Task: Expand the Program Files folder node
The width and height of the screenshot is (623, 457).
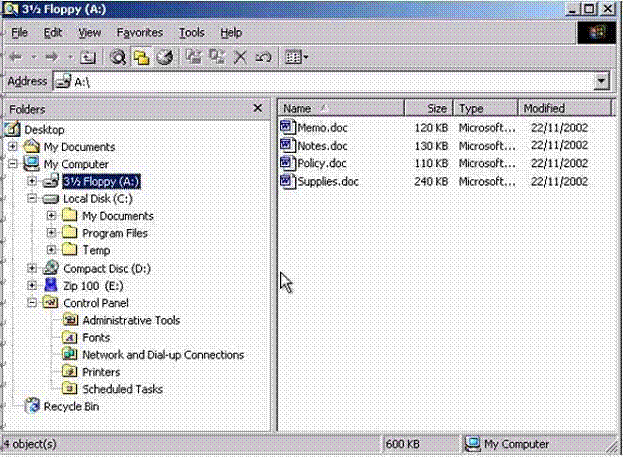Action: [x=51, y=233]
